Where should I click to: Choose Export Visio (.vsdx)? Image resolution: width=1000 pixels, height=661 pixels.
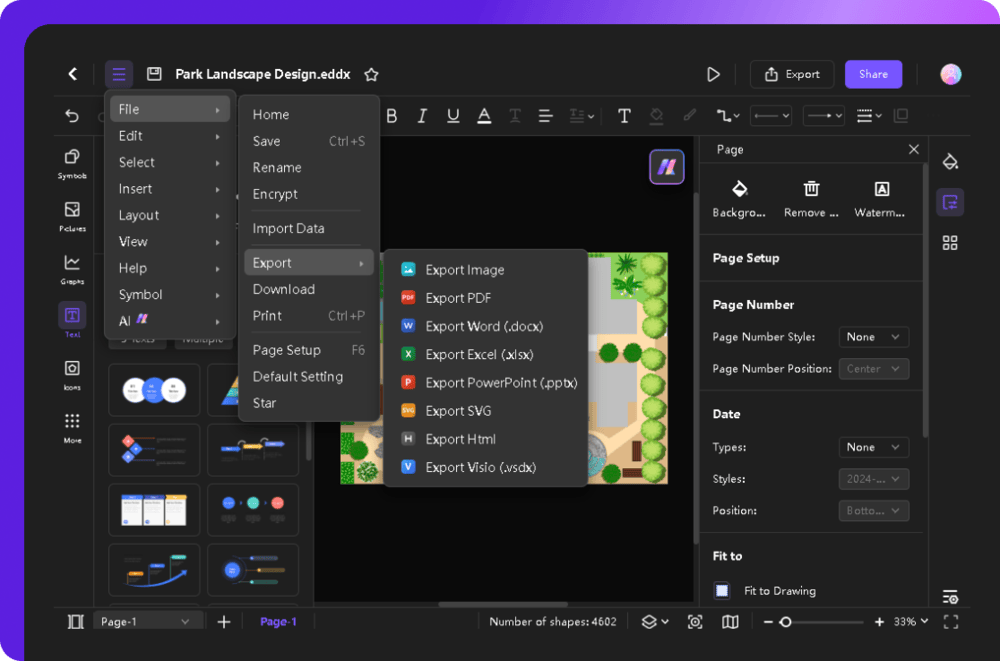click(x=485, y=467)
